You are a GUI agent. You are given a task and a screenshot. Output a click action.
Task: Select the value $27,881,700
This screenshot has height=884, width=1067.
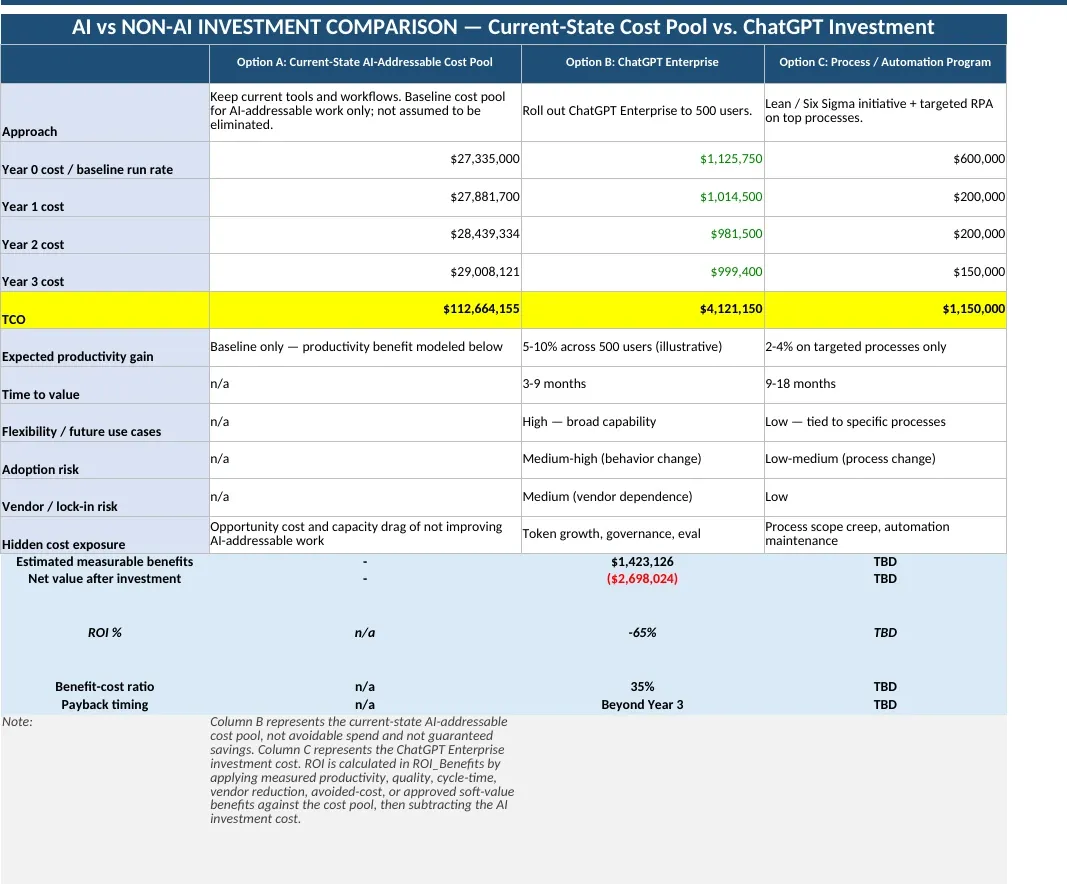365,197
